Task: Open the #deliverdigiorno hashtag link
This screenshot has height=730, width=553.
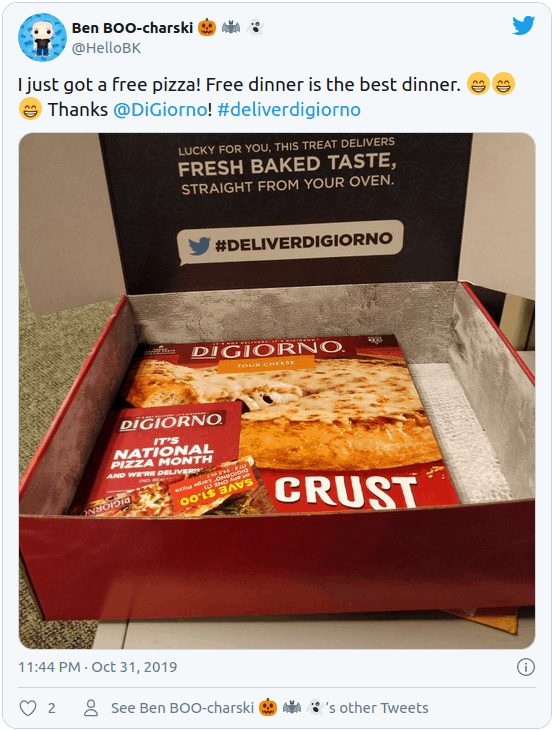Action: [x=289, y=110]
